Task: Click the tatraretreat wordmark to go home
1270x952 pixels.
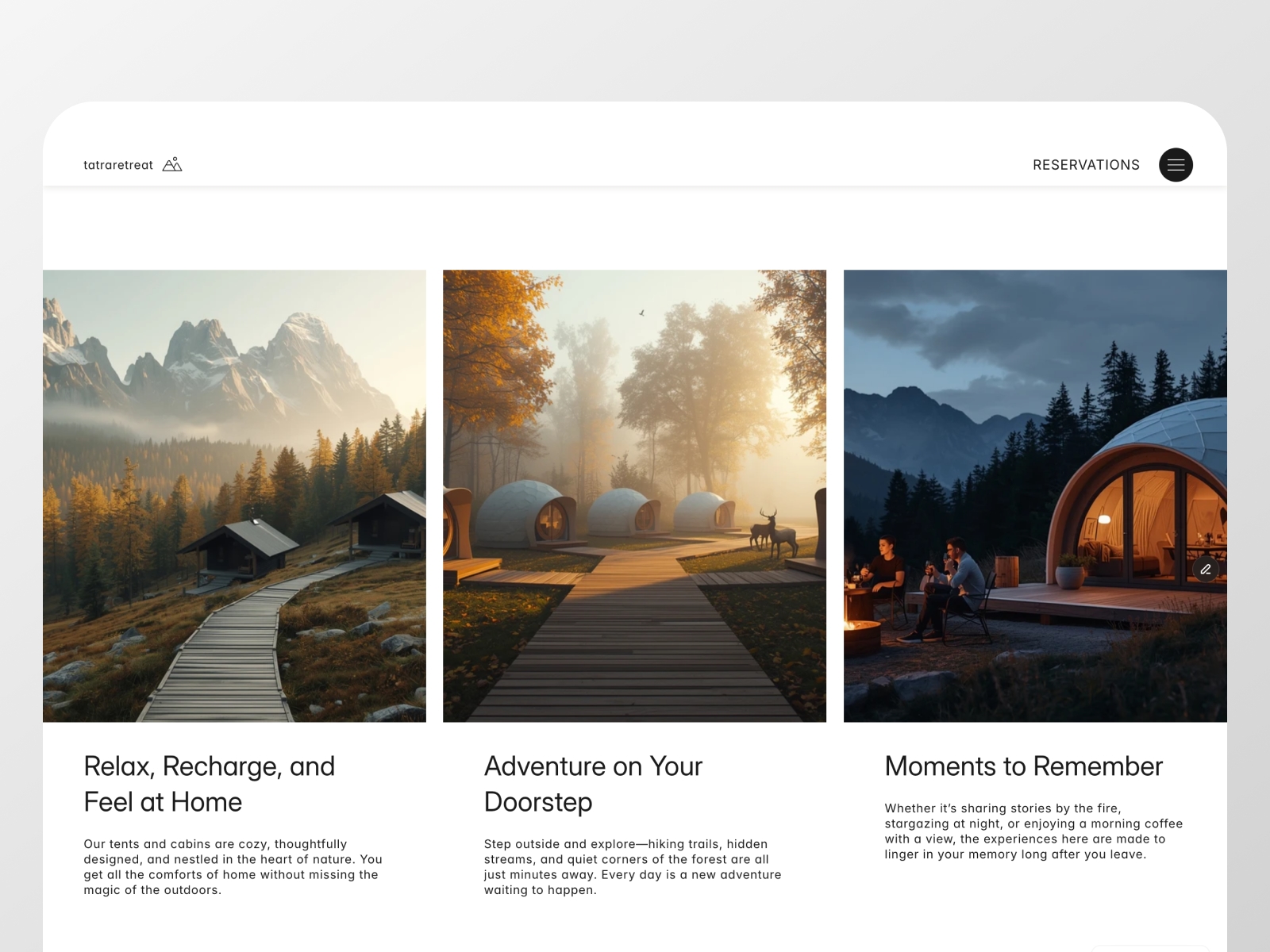Action: (x=117, y=164)
